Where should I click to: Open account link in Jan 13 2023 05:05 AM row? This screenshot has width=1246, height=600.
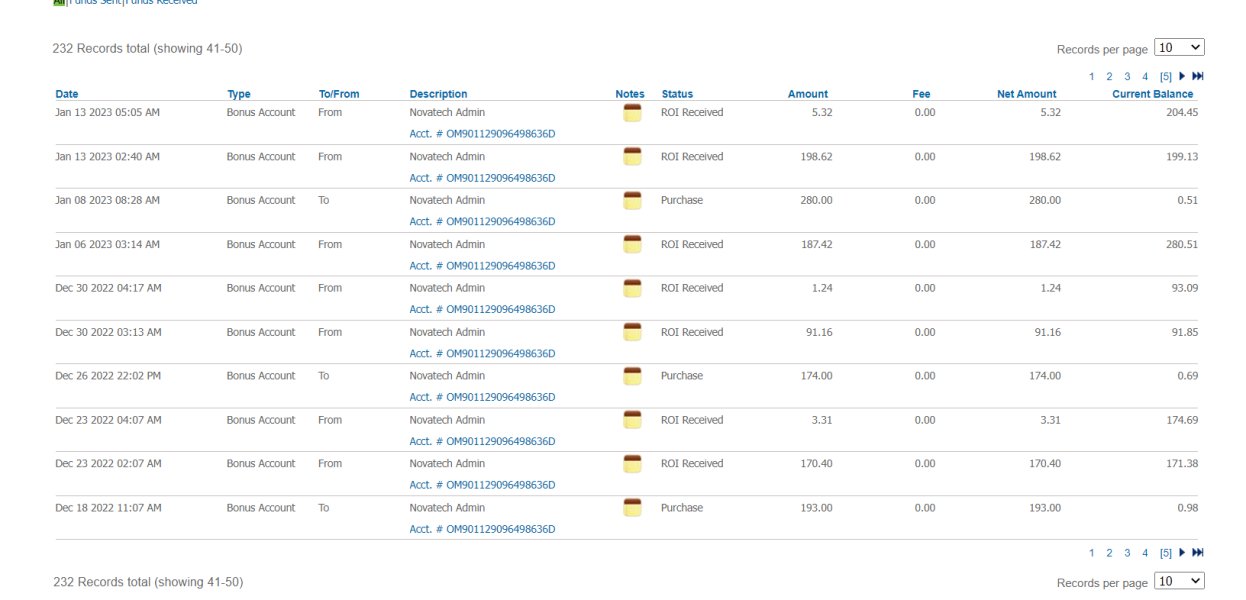pyautogui.click(x=482, y=134)
